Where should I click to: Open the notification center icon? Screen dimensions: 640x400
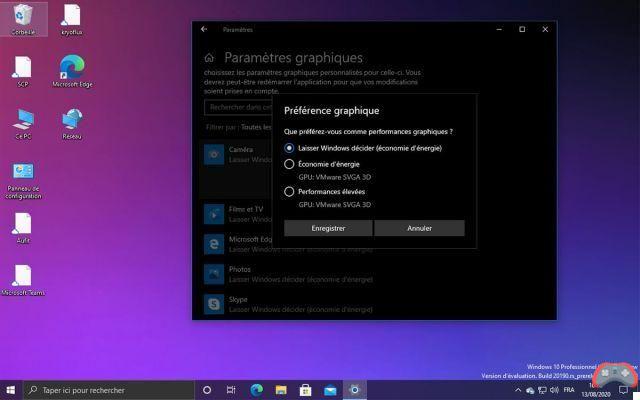tap(623, 390)
